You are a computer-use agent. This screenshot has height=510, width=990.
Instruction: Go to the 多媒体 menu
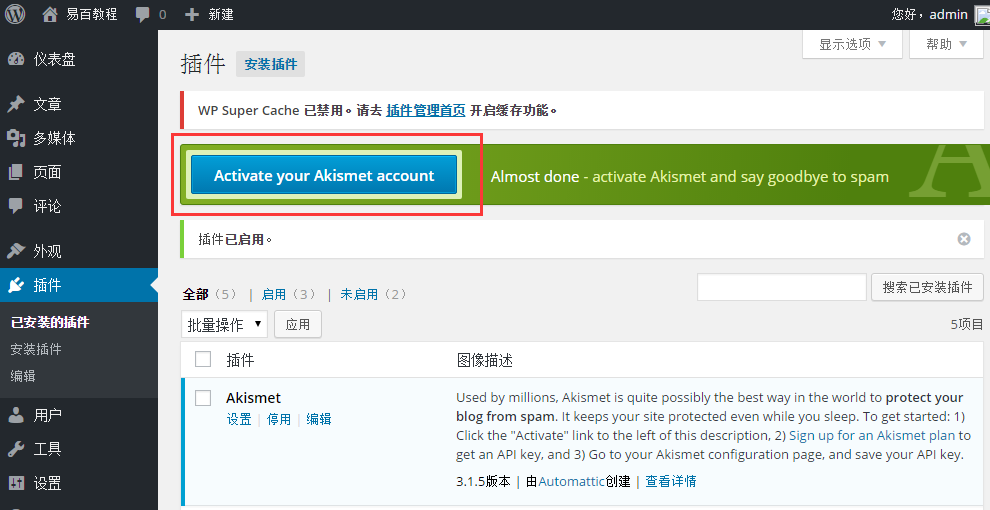pos(79,138)
